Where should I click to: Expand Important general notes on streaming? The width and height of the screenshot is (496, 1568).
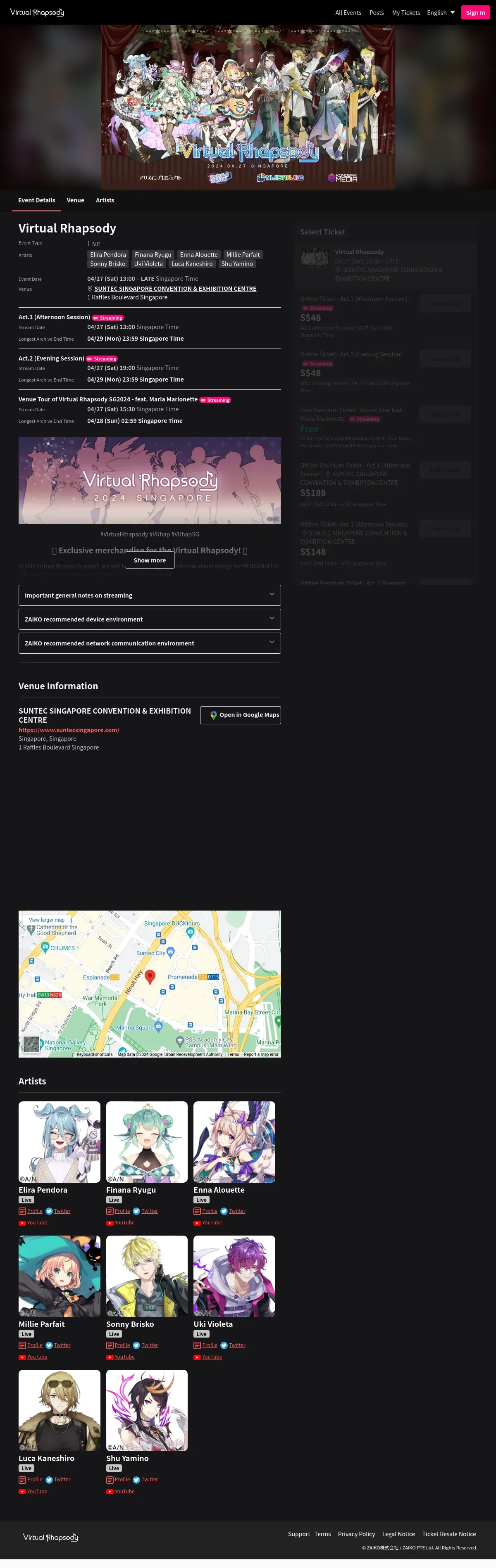150,595
